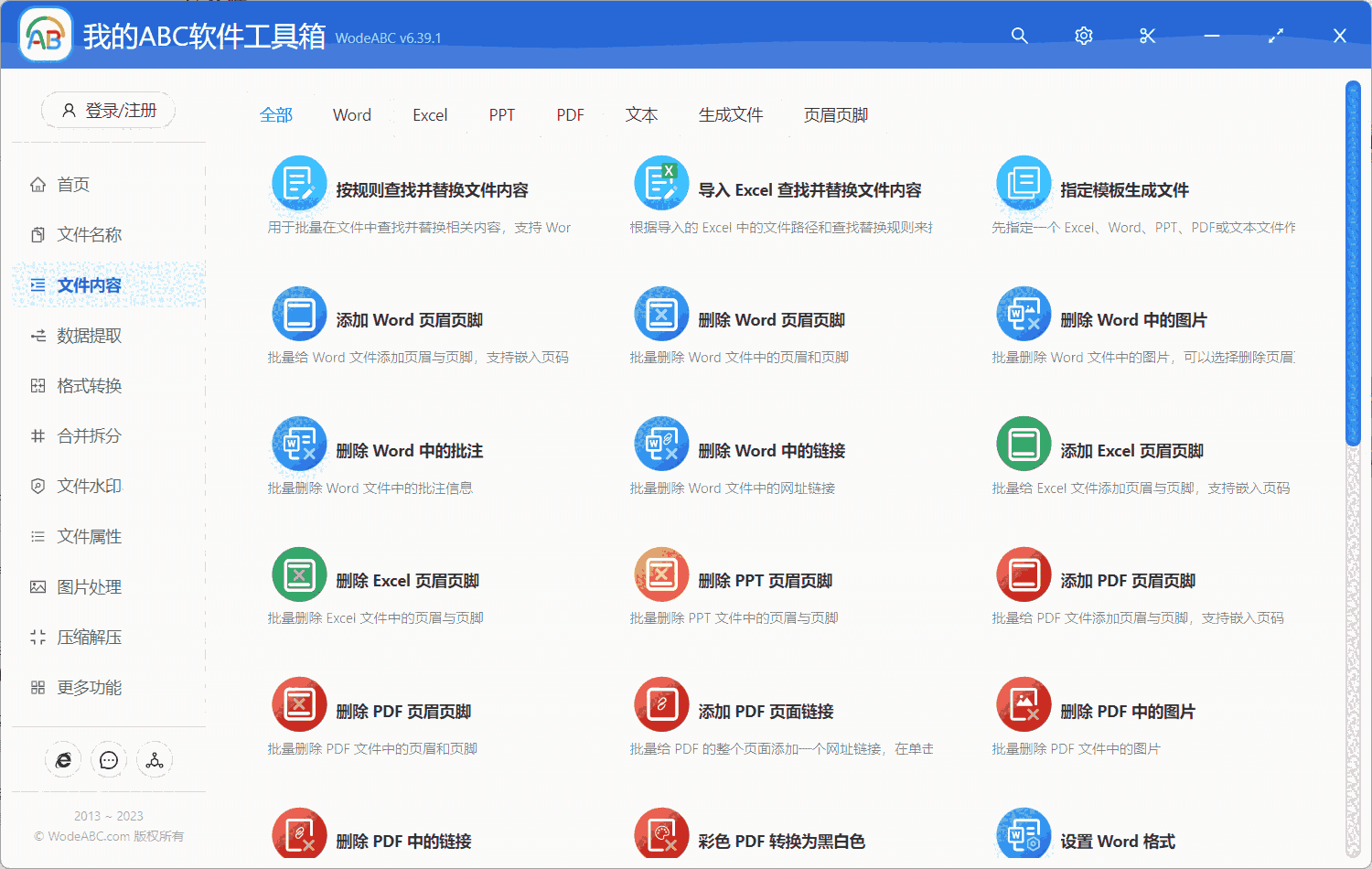Click the scissors icon in the title bar
The width and height of the screenshot is (1372, 869).
click(1147, 36)
